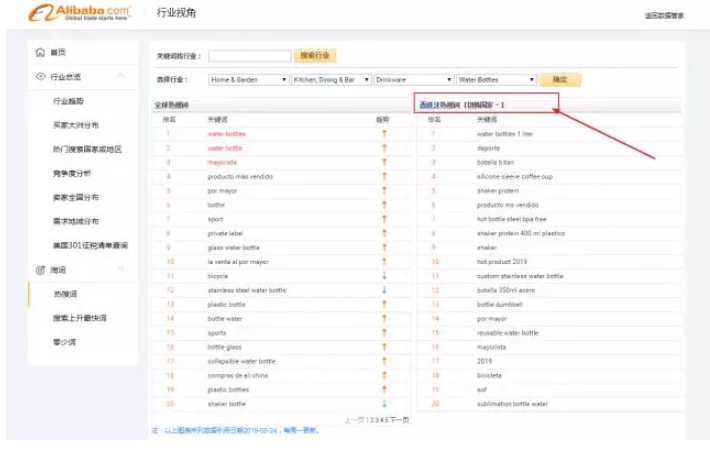Click the 'bicicleta' keyword
The width and height of the screenshot is (710, 461).
[489, 375]
